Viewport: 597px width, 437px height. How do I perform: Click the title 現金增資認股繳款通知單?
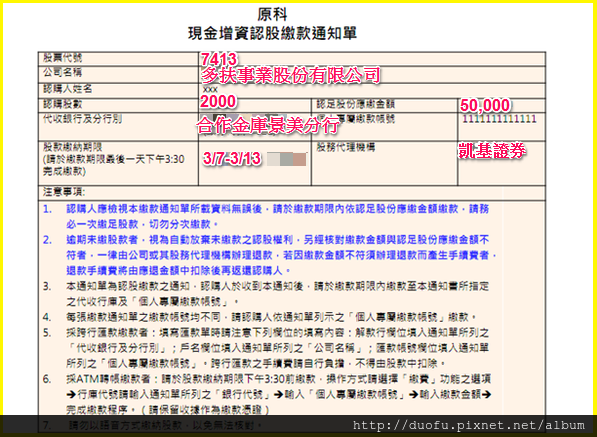pyautogui.click(x=273, y=33)
